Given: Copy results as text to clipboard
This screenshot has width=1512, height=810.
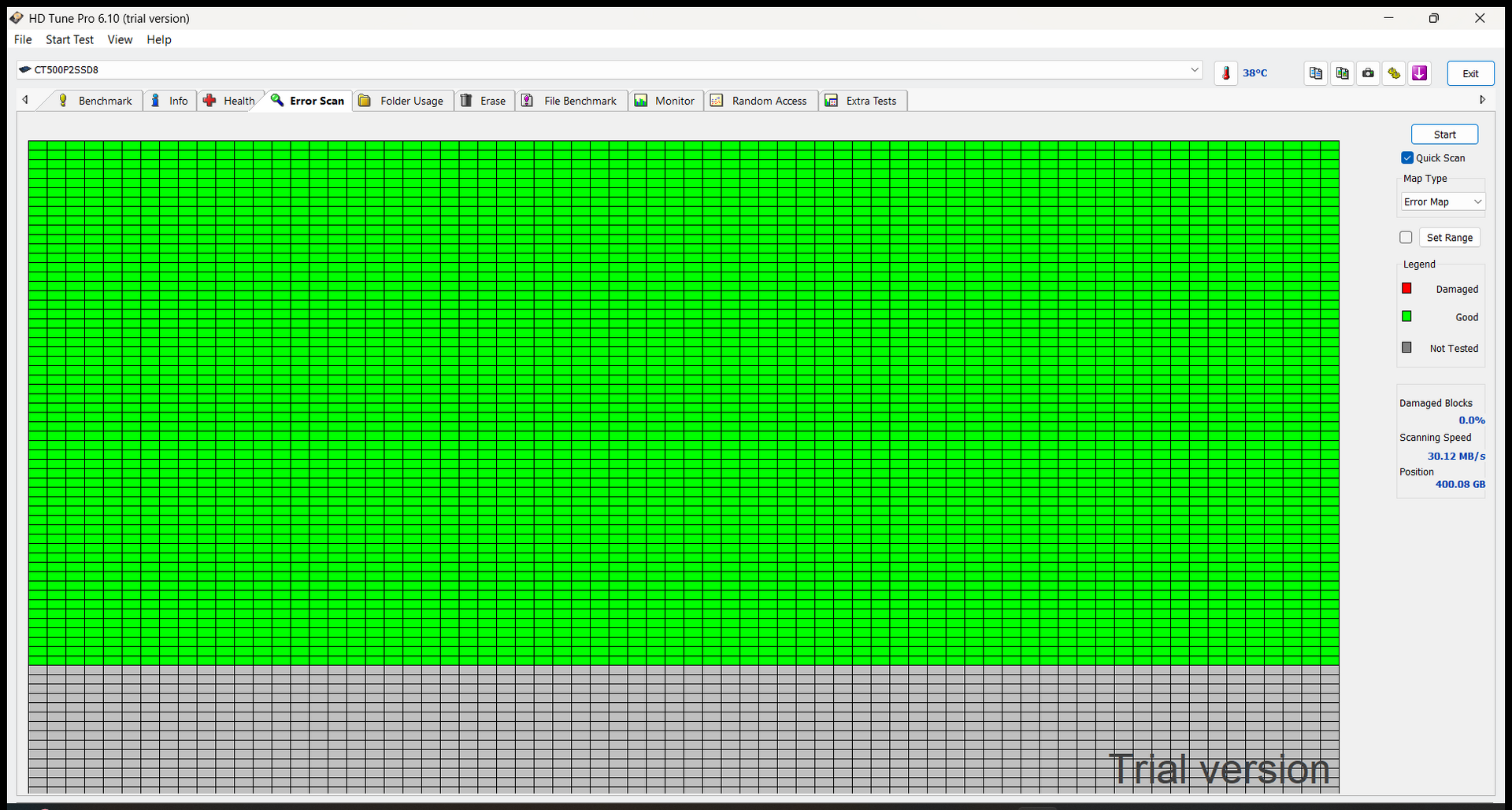Looking at the screenshot, I should tap(1316, 73).
